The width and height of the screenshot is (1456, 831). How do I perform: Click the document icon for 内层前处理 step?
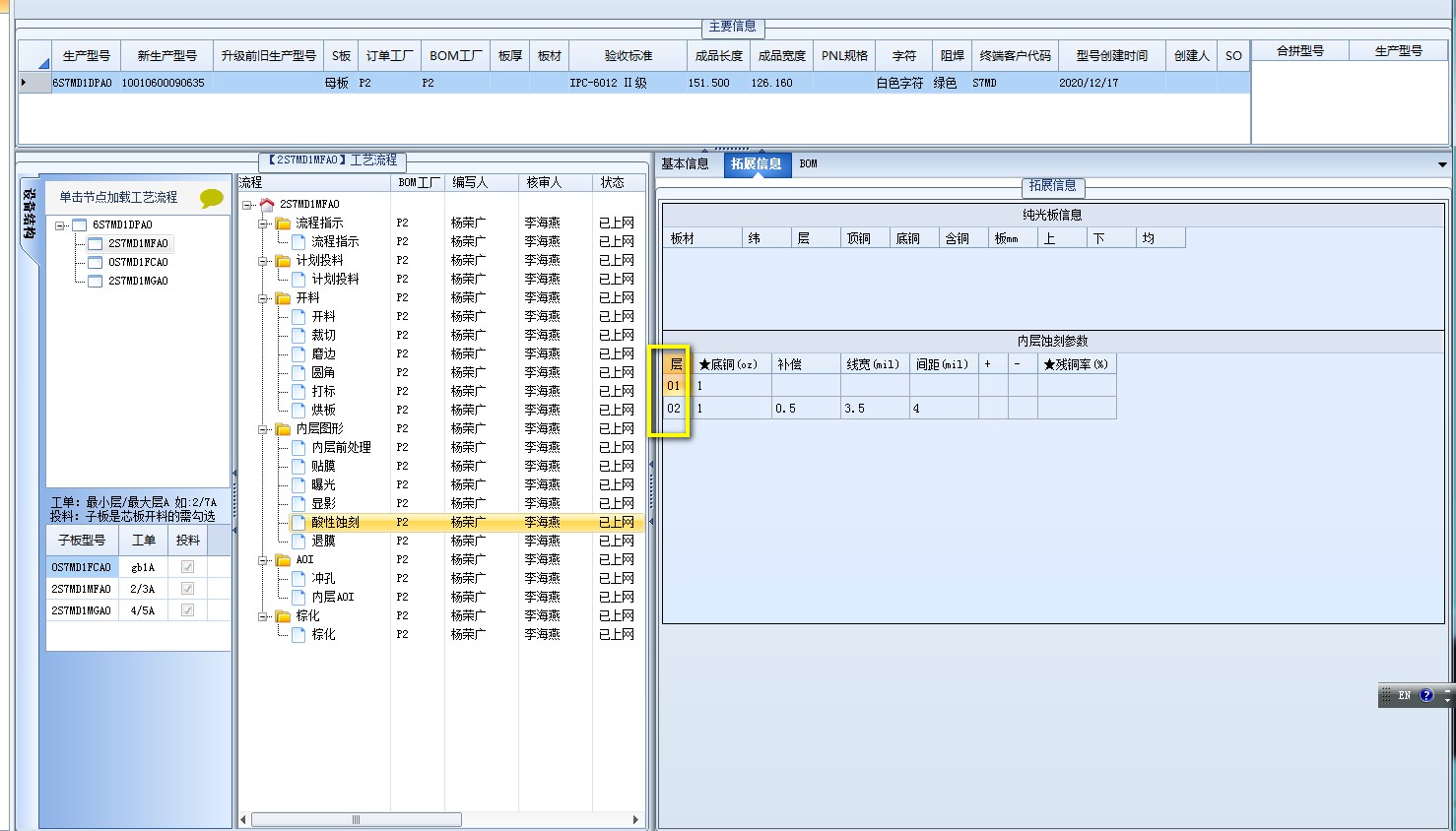tap(298, 447)
